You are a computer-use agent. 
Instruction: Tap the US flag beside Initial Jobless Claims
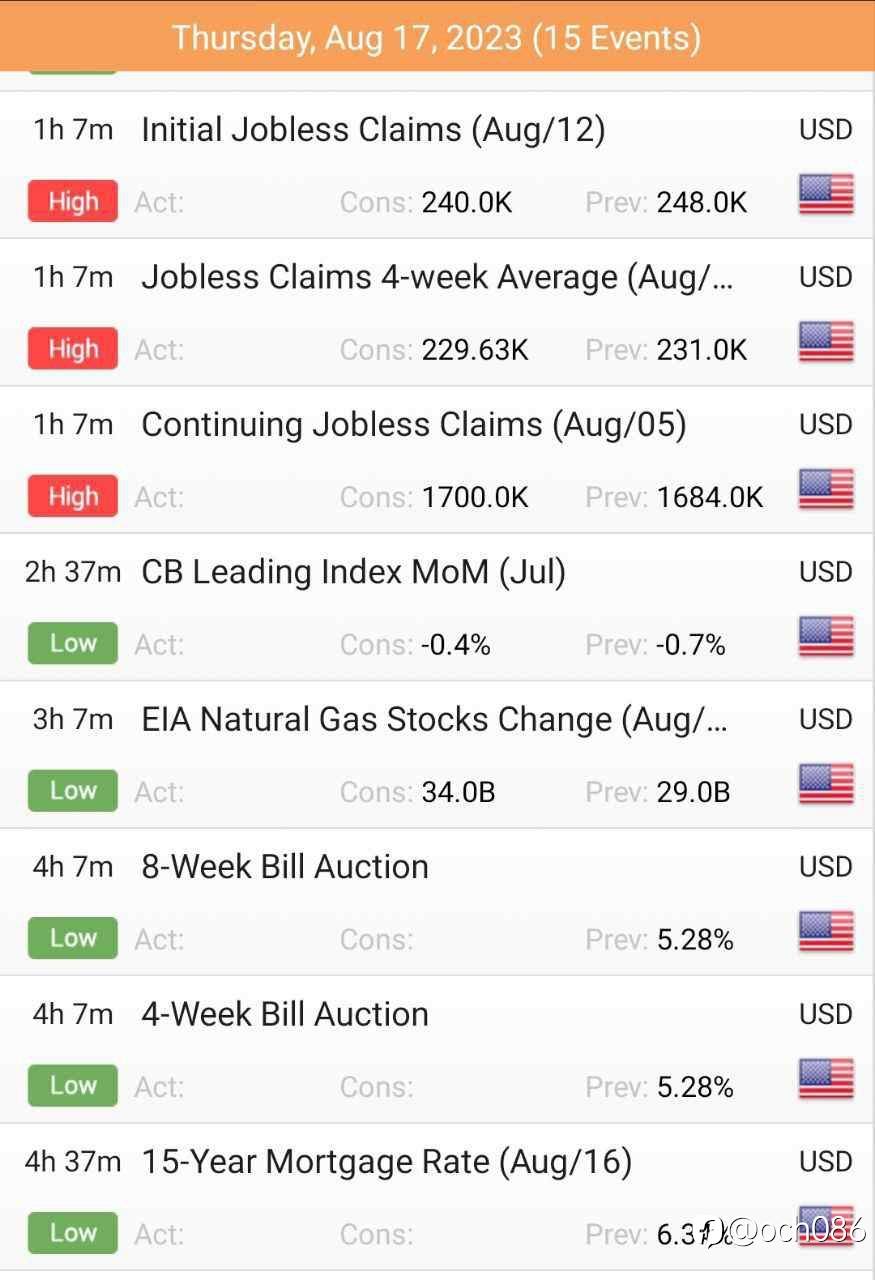coord(826,196)
